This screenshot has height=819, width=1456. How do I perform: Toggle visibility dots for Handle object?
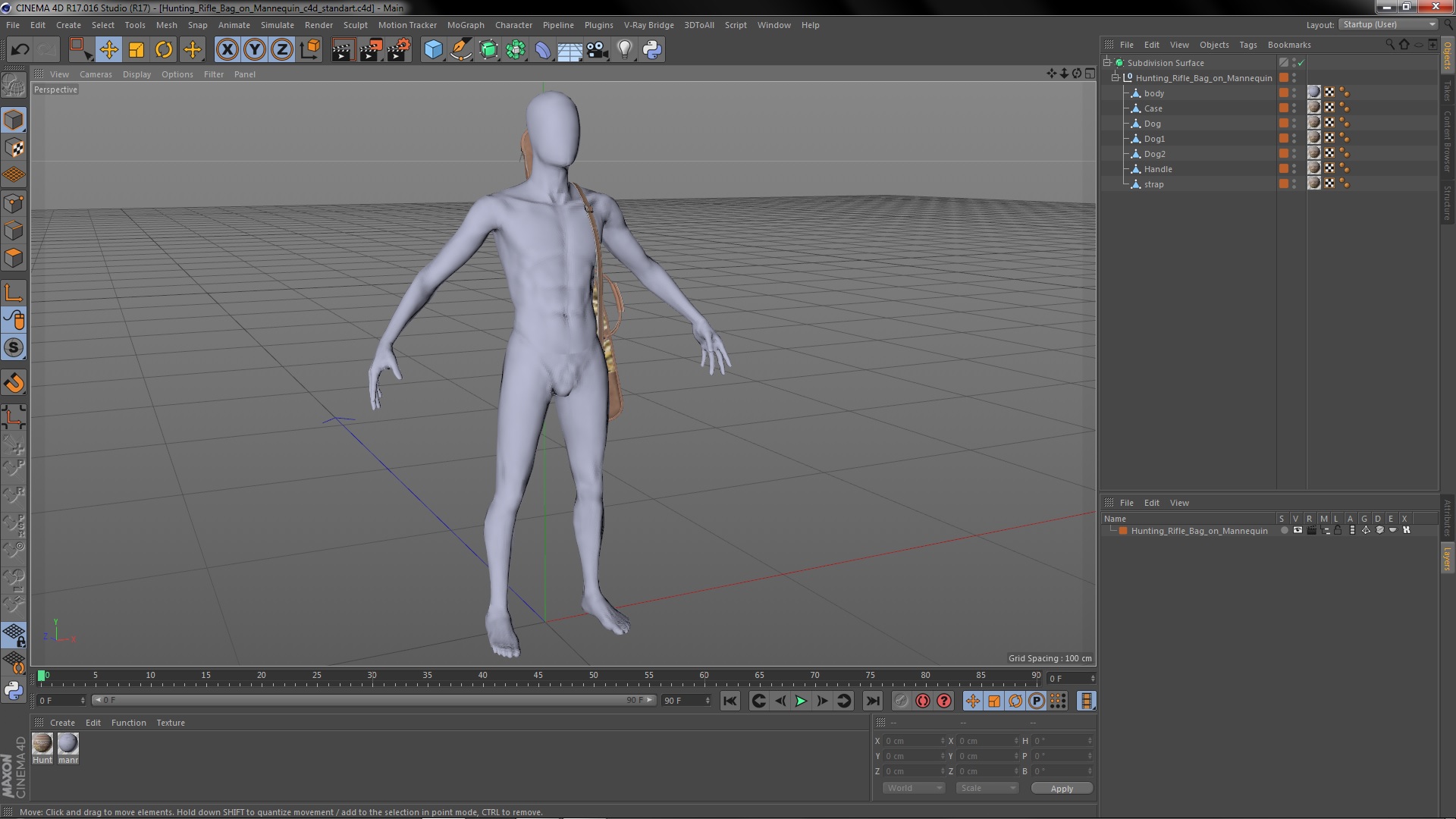pyautogui.click(x=1294, y=169)
